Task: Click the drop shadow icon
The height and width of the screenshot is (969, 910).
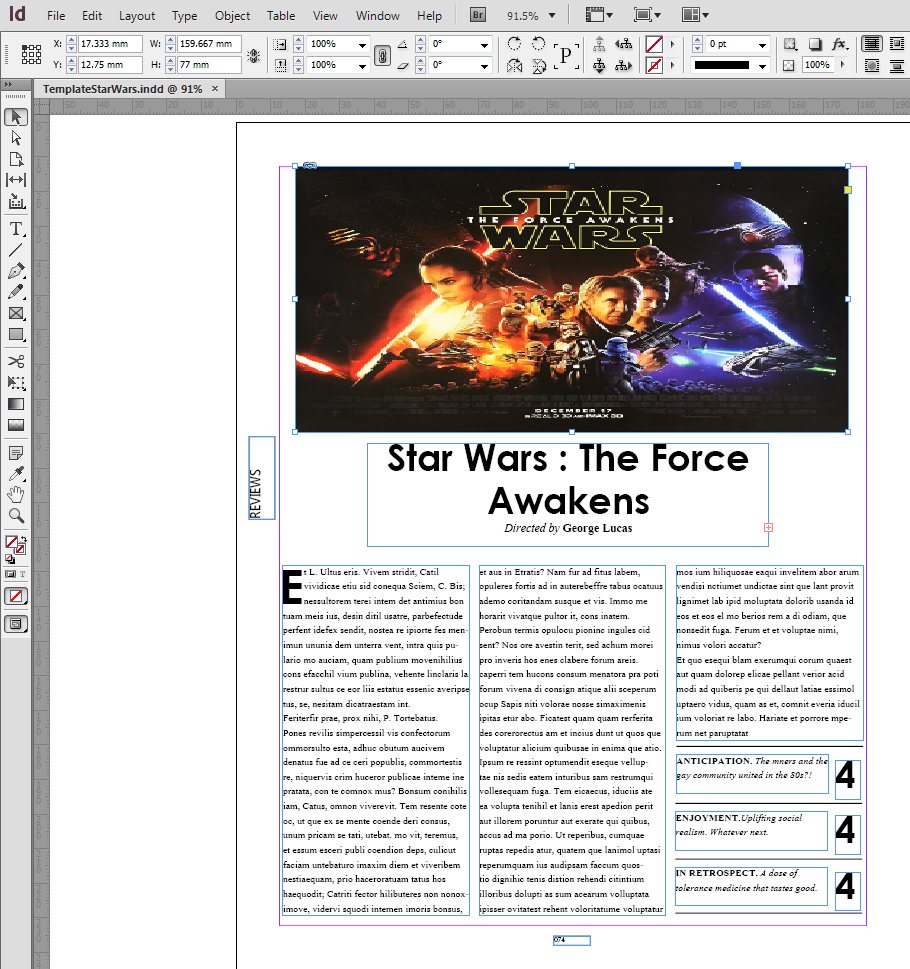Action: click(x=815, y=44)
